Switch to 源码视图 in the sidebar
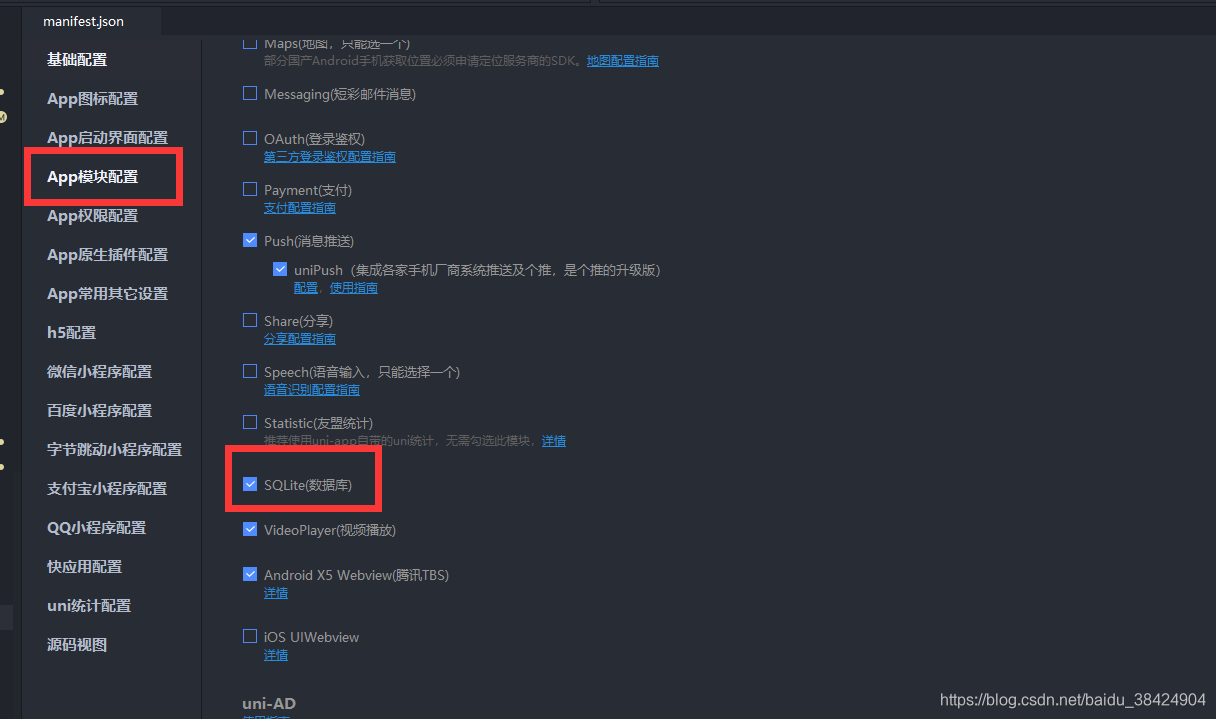The height and width of the screenshot is (719, 1216). (x=77, y=645)
